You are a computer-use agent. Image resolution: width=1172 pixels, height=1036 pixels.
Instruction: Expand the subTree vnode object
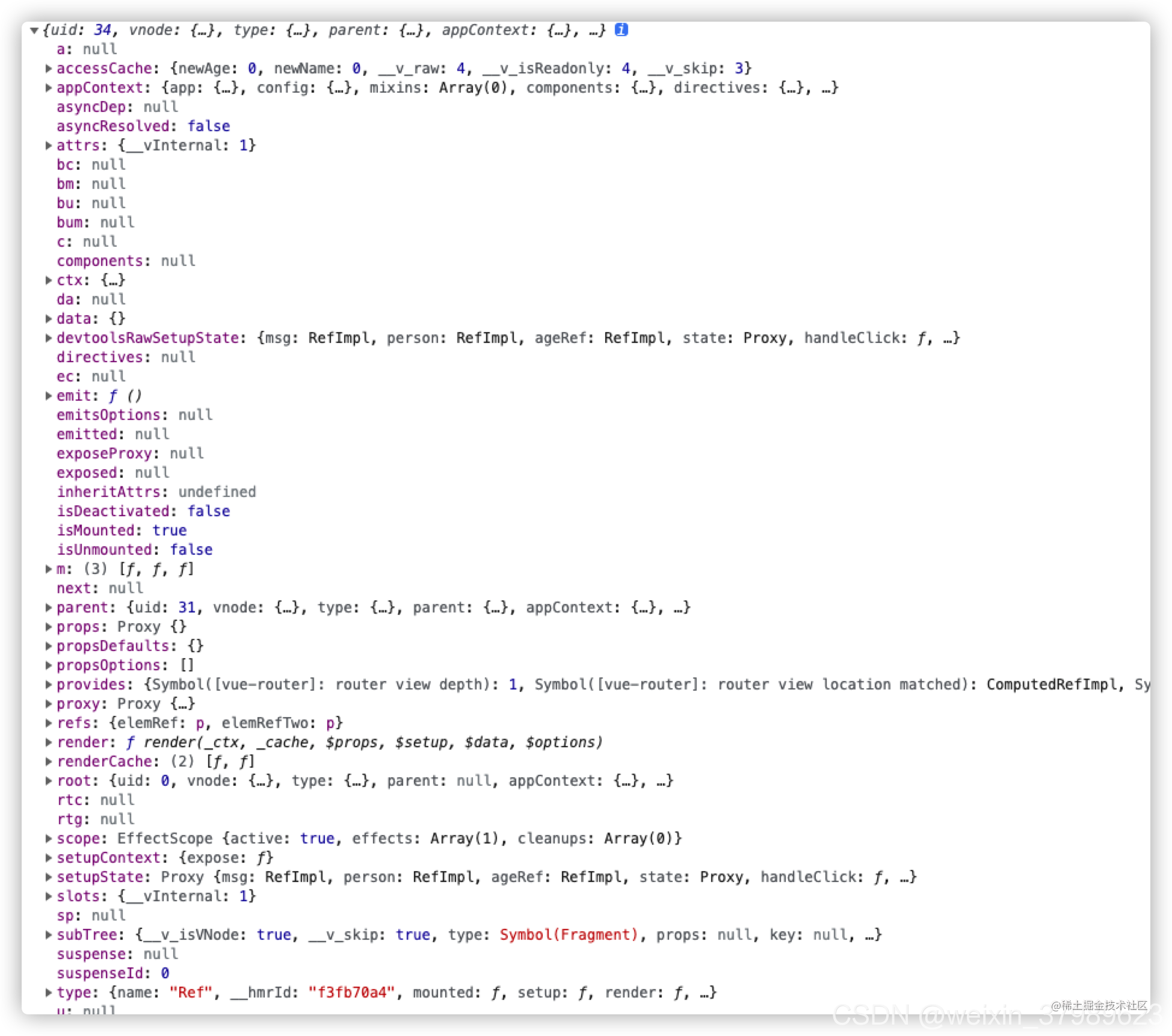(x=49, y=934)
